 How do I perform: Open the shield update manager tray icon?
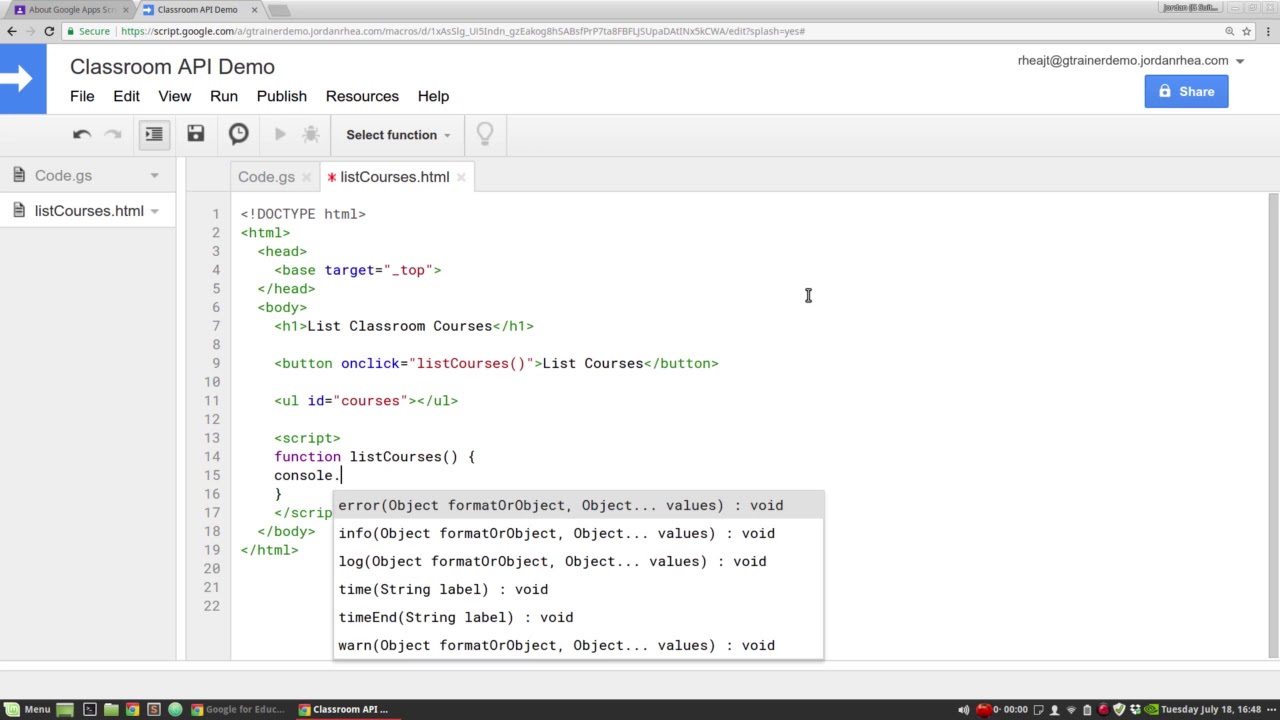point(1119,710)
